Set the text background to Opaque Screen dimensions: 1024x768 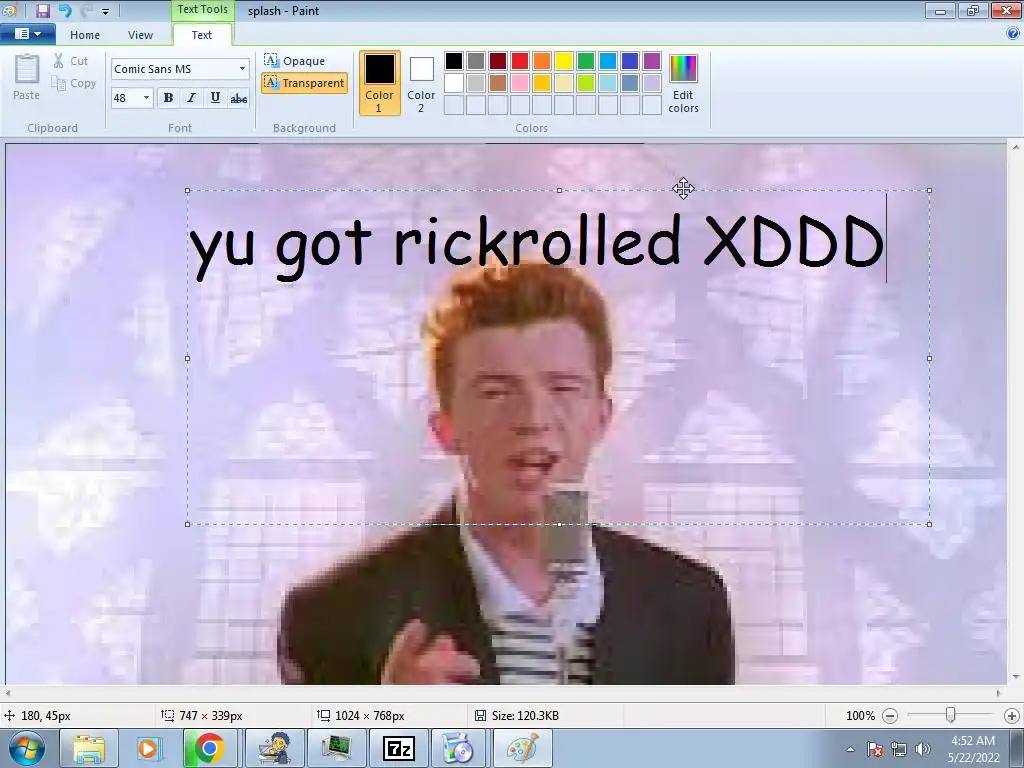tap(295, 61)
